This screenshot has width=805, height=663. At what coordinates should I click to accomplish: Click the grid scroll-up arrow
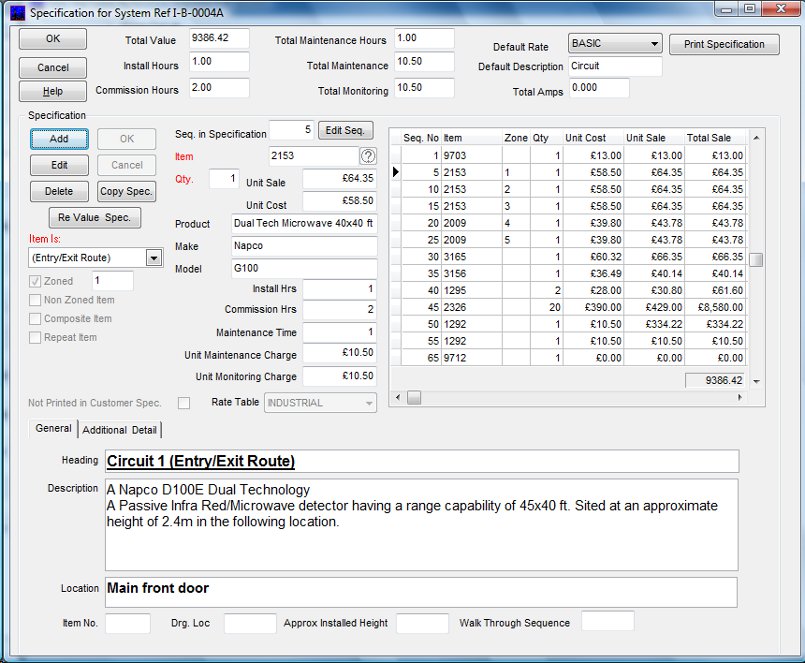(756, 137)
